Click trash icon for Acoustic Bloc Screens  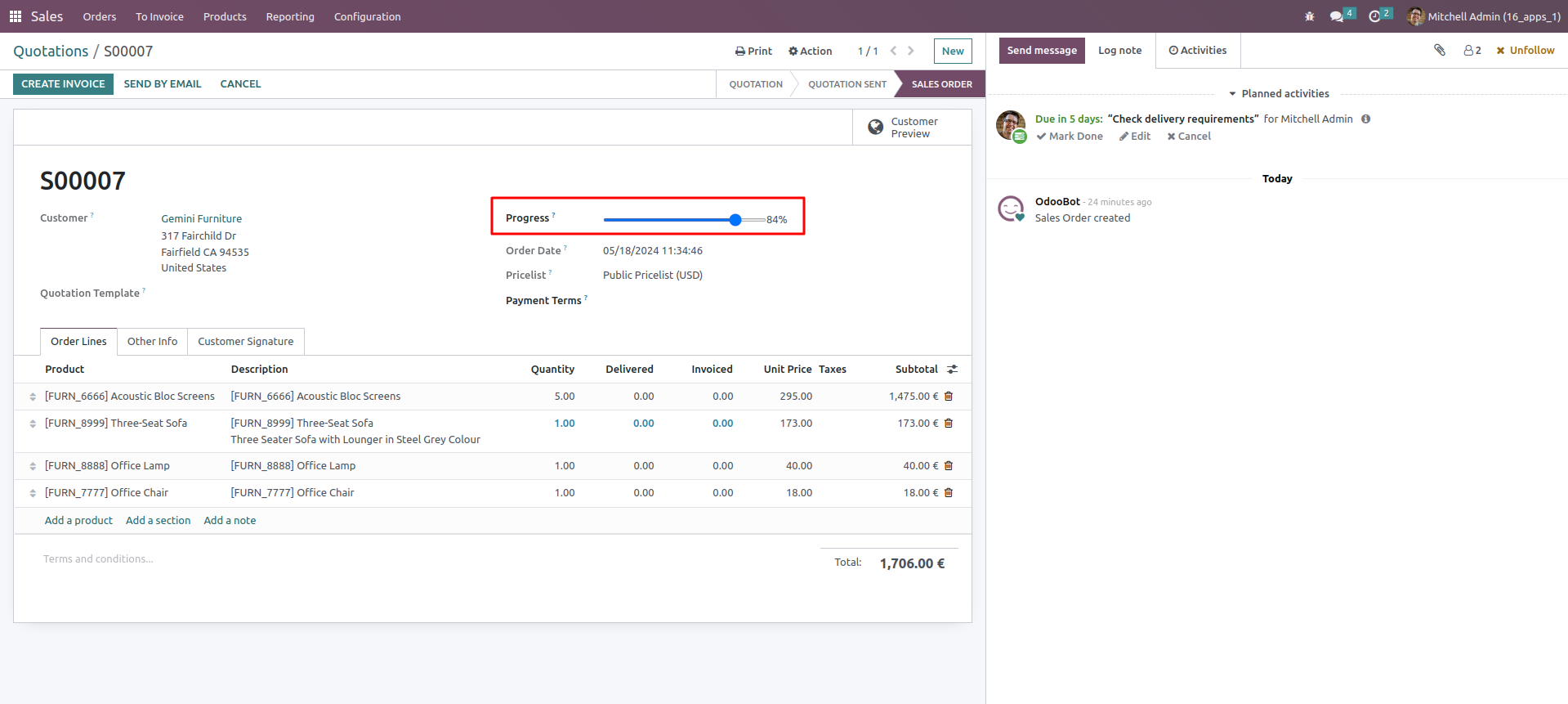point(949,397)
